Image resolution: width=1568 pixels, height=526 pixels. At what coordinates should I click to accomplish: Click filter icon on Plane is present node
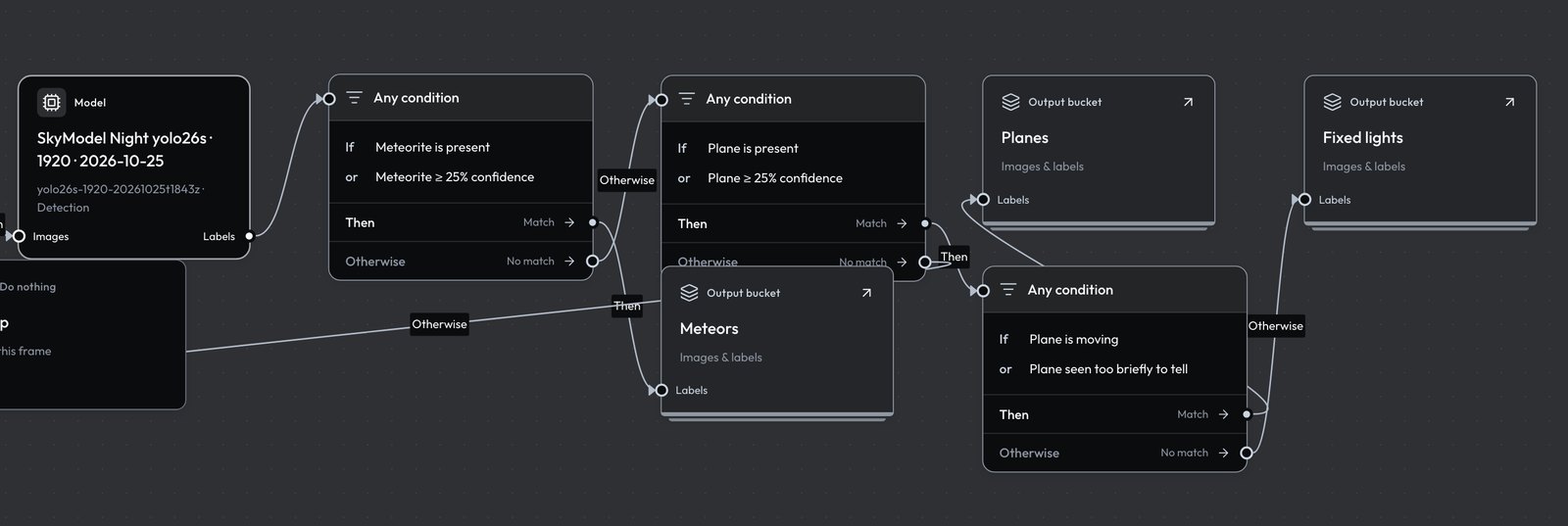tap(687, 99)
